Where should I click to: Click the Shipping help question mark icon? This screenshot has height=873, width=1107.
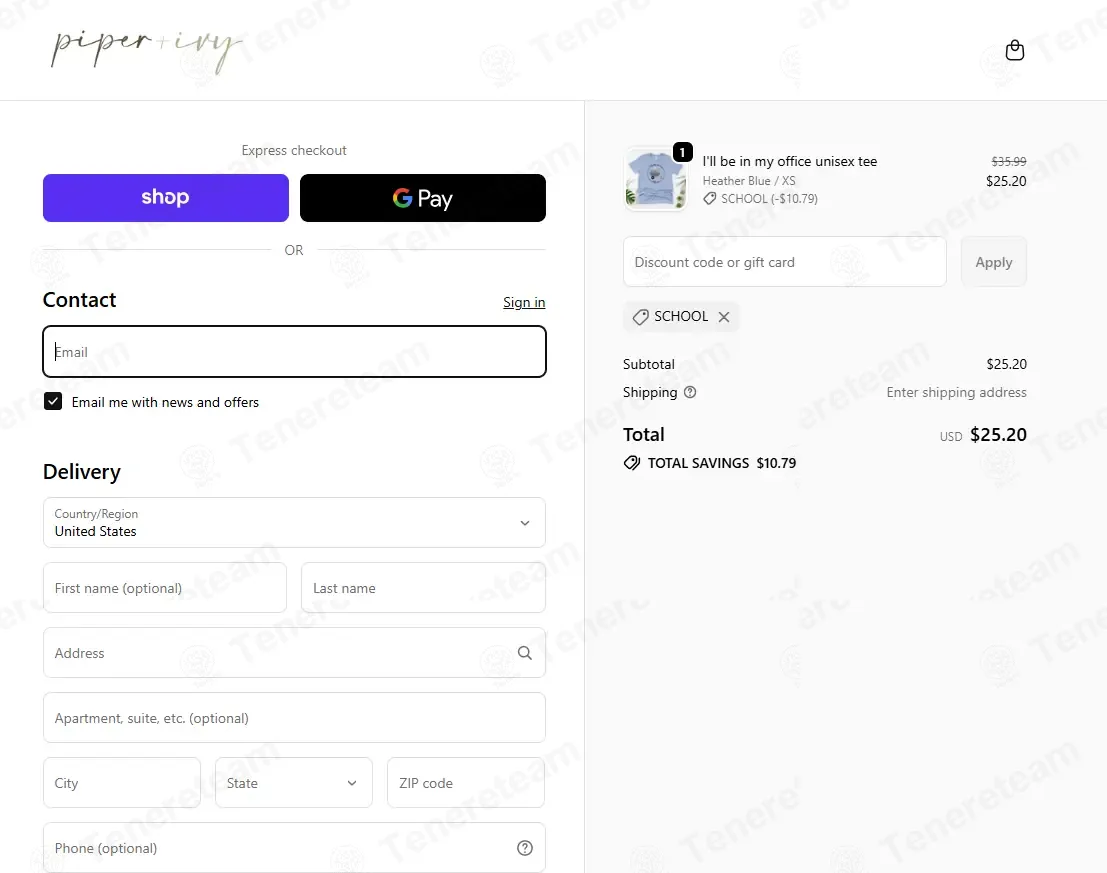click(690, 392)
